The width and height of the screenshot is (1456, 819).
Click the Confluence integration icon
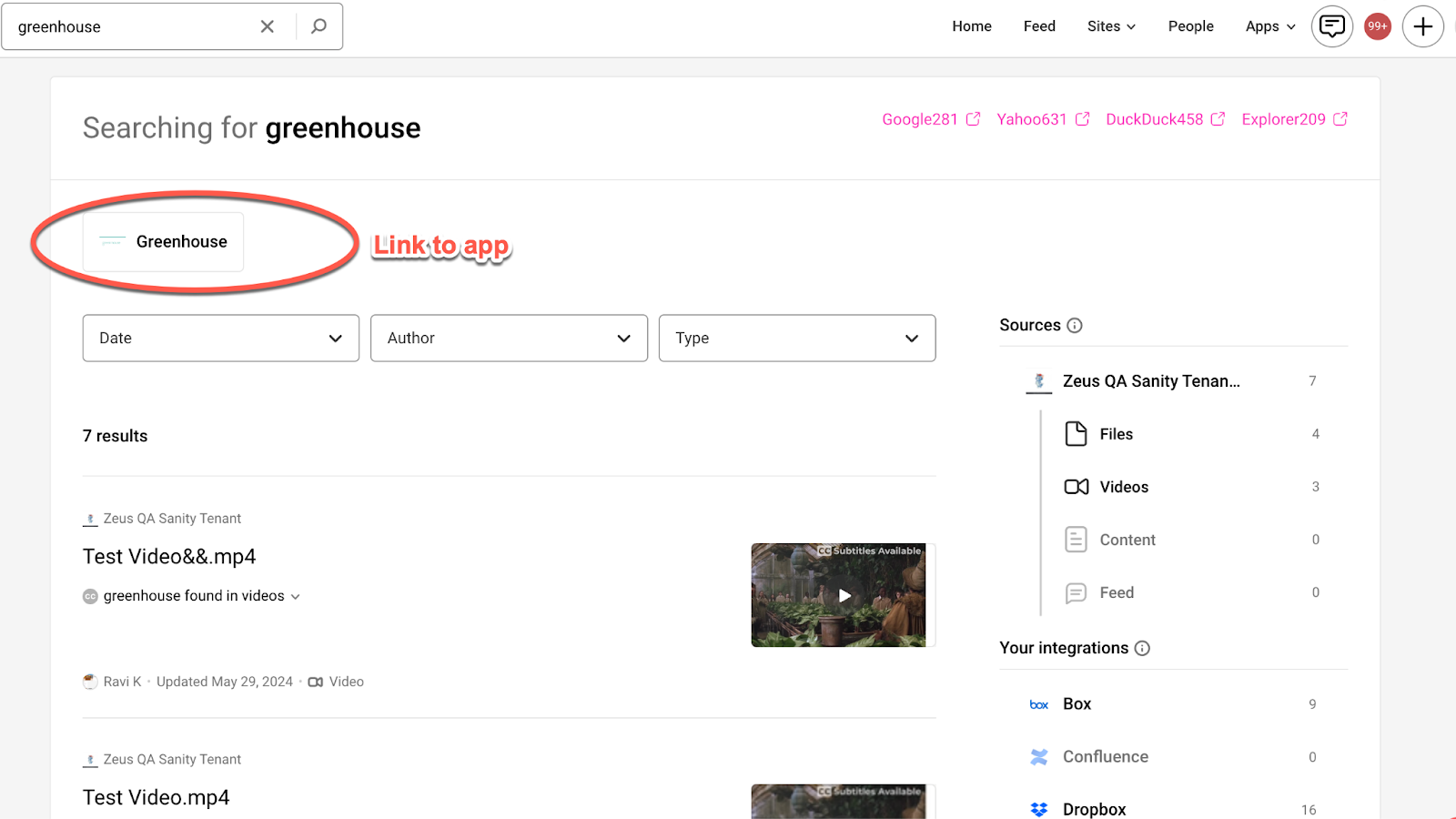(1037, 756)
